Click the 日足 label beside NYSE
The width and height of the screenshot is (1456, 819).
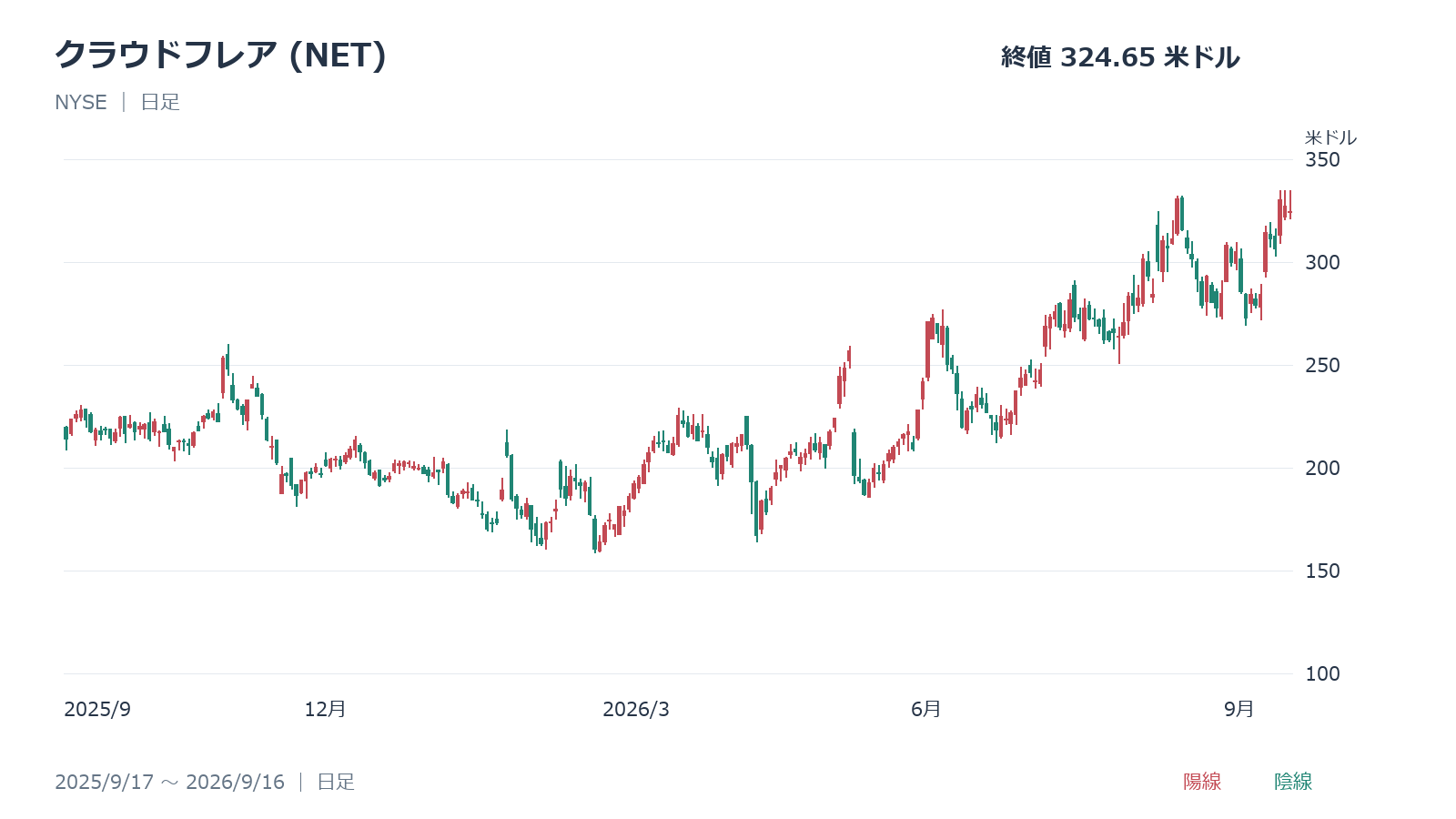160,102
